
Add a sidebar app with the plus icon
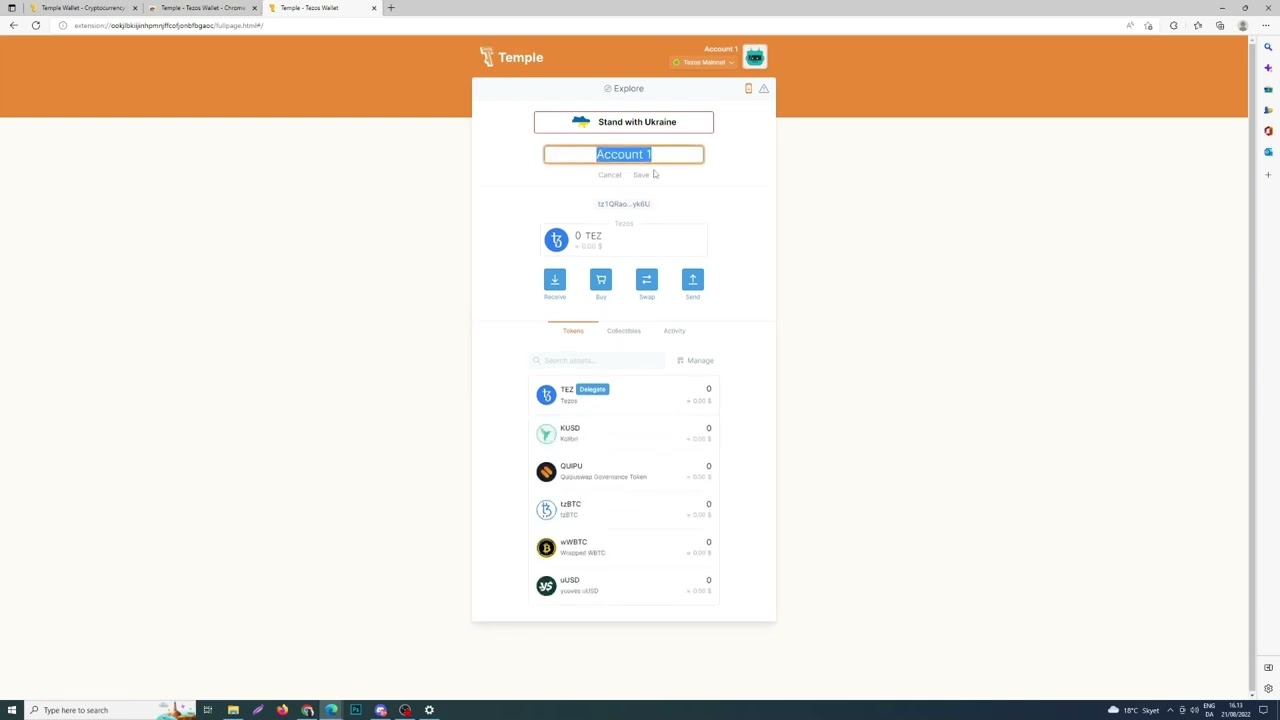(1268, 175)
